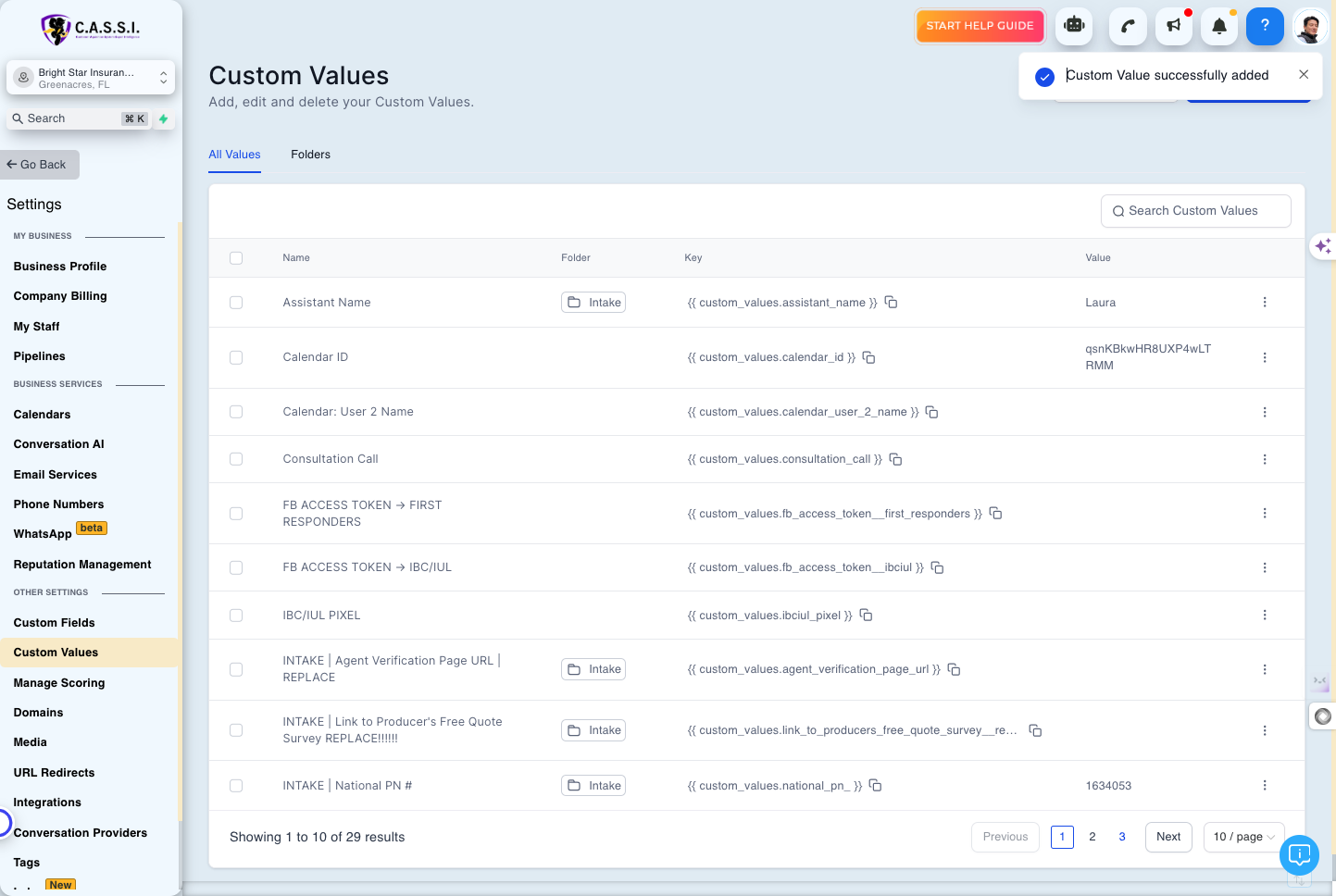Expand the Bright Star Insurance account switcher

pos(91,78)
